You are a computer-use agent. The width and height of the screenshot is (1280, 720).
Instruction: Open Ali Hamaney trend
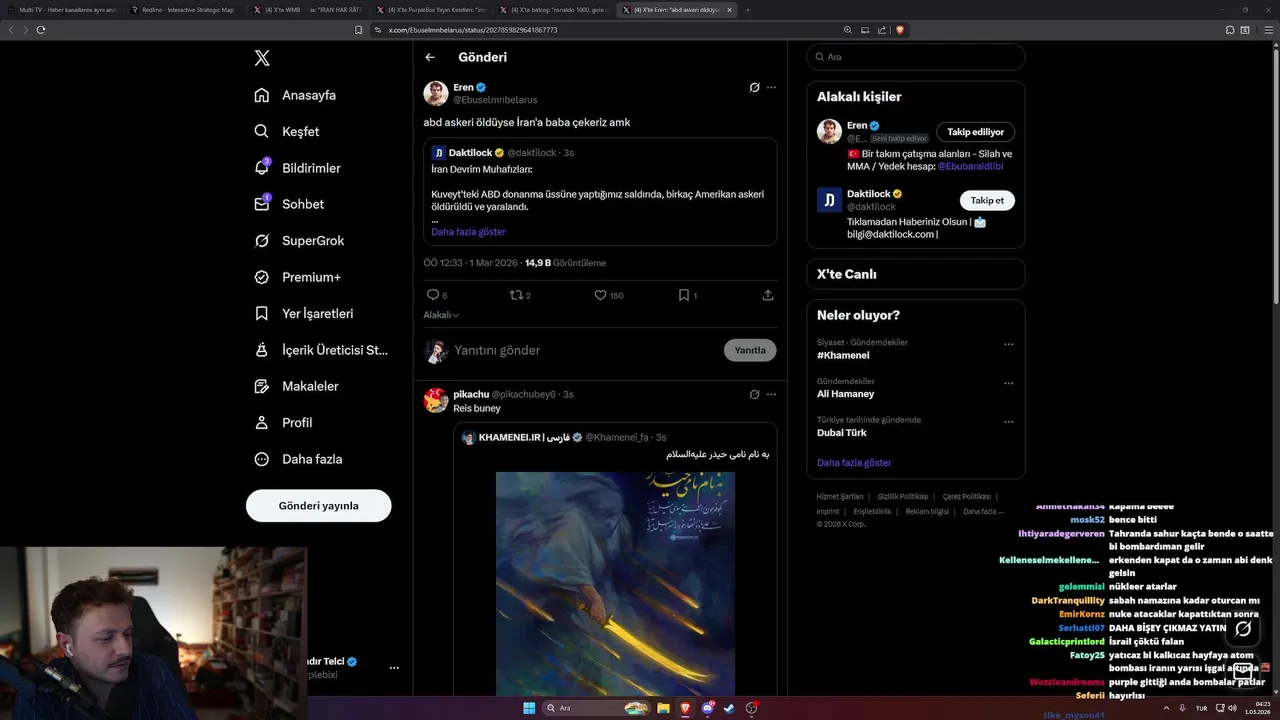pyautogui.click(x=846, y=394)
